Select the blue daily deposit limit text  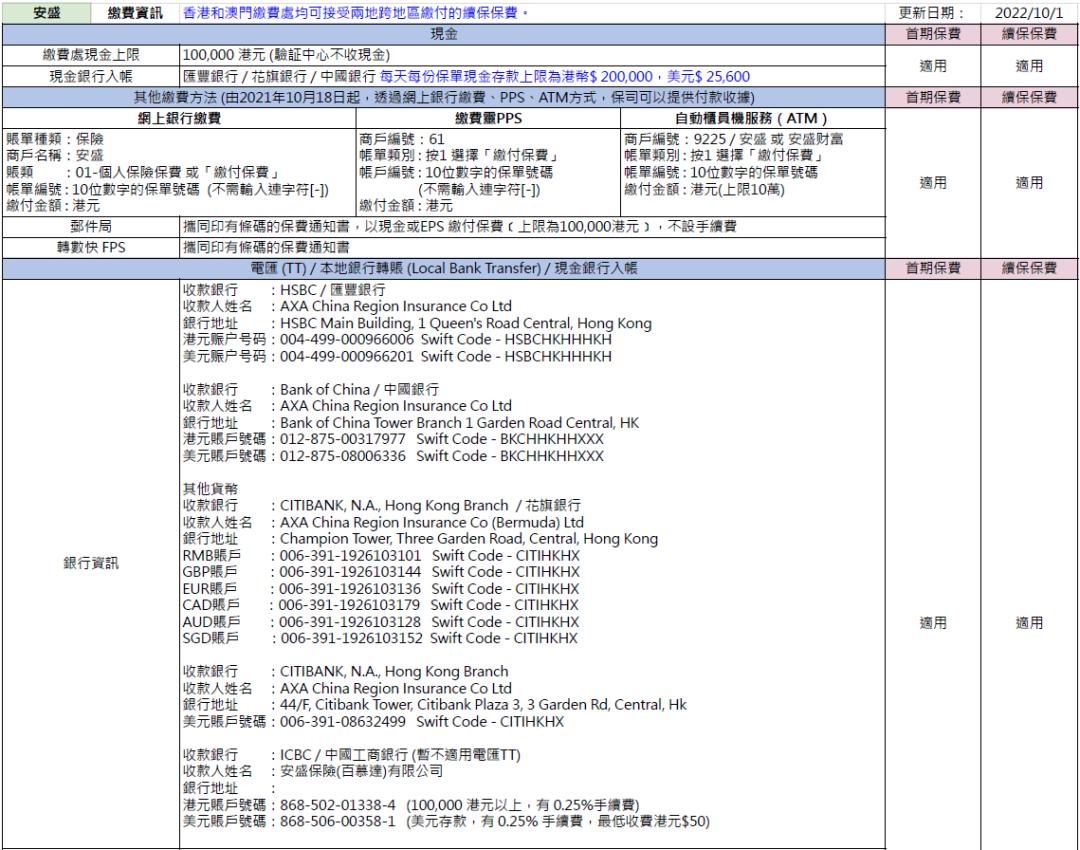pyautogui.click(x=565, y=76)
